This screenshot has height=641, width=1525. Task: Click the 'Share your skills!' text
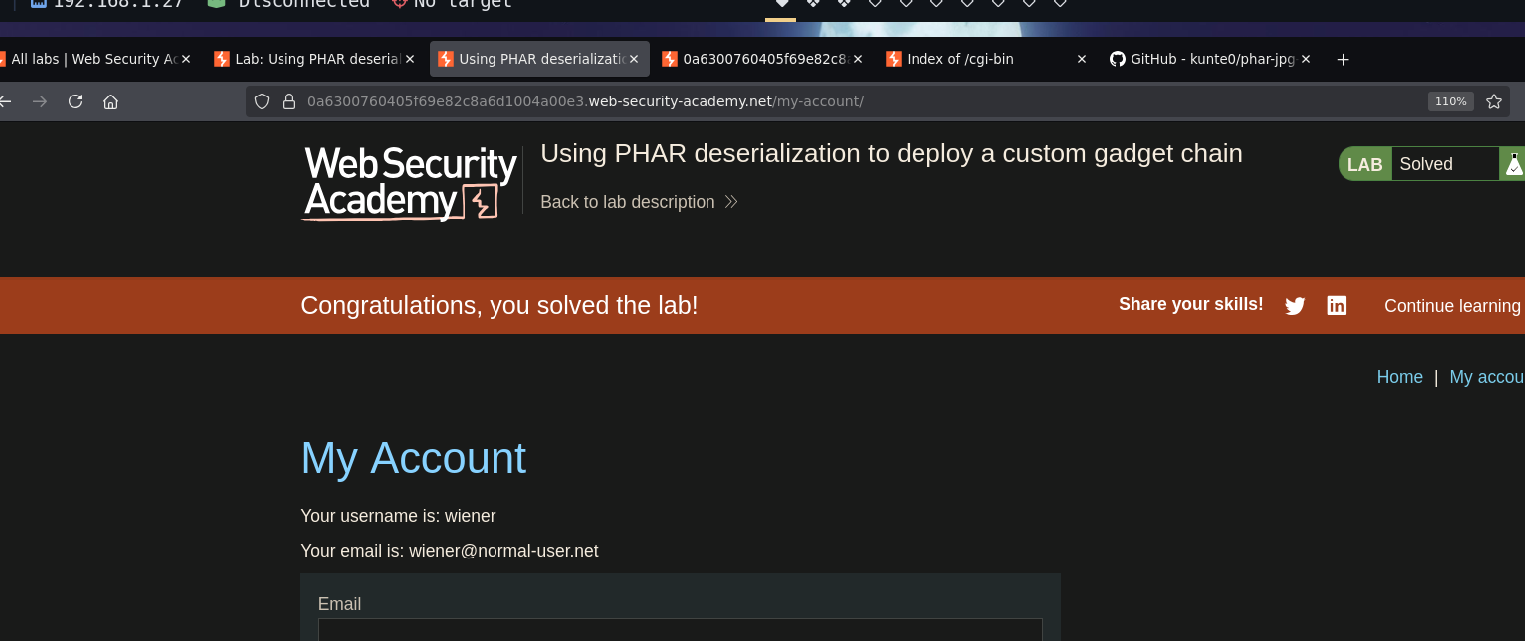tap(1191, 304)
